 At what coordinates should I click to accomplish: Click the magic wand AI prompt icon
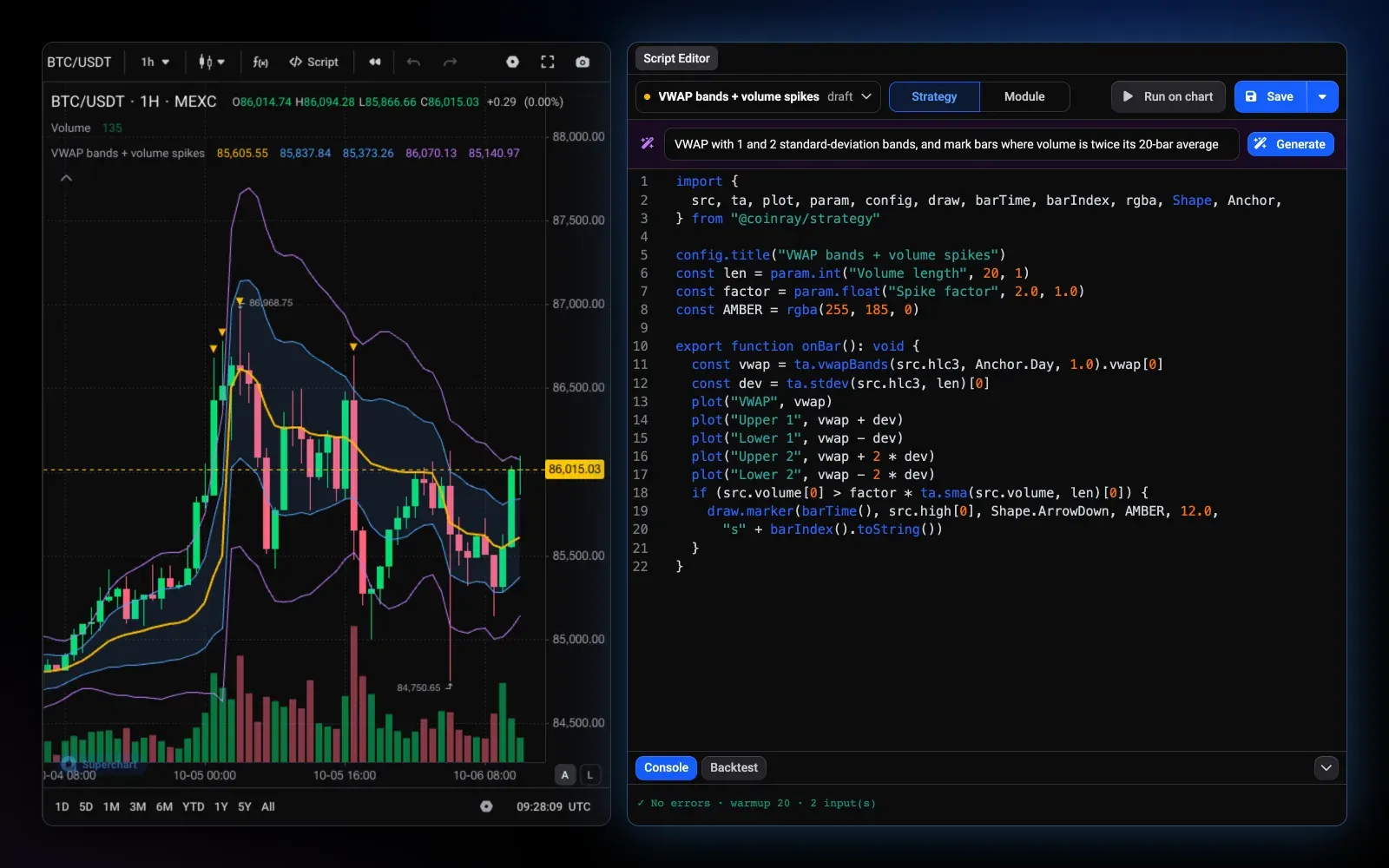(648, 143)
